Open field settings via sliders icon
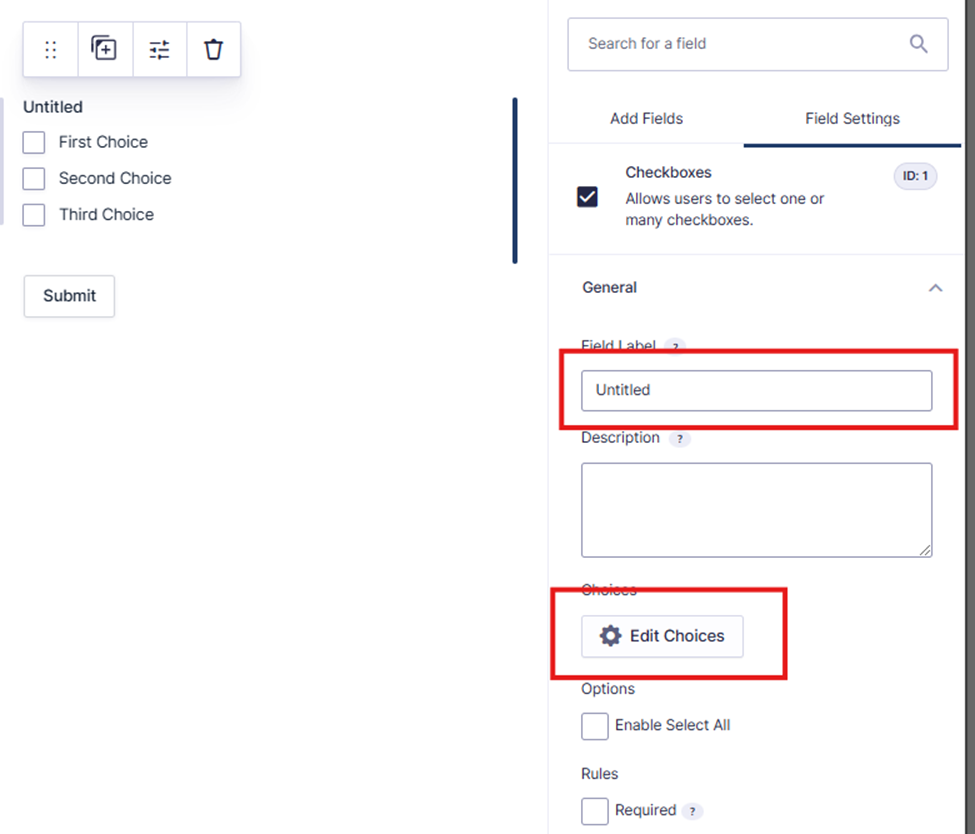Viewport: 975px width, 834px height. point(159,49)
